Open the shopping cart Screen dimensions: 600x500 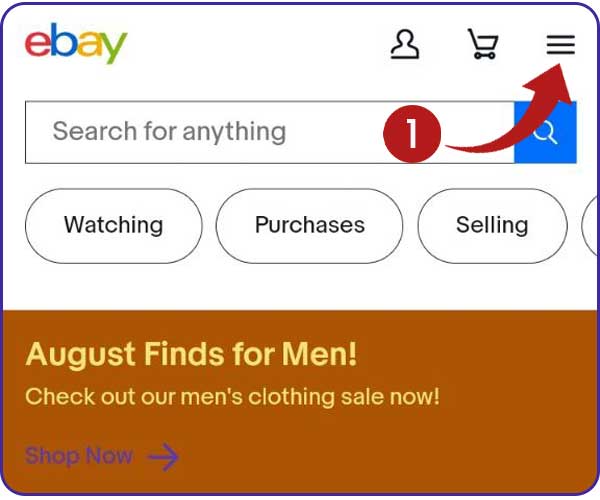[x=483, y=44]
